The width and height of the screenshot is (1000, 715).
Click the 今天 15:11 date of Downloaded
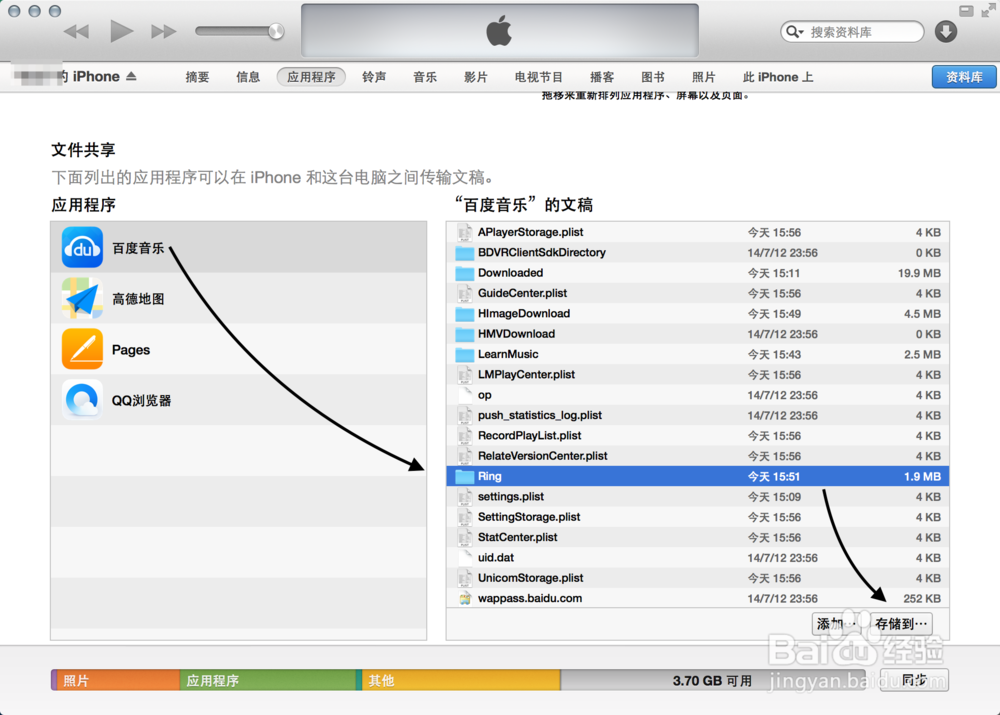(x=774, y=273)
